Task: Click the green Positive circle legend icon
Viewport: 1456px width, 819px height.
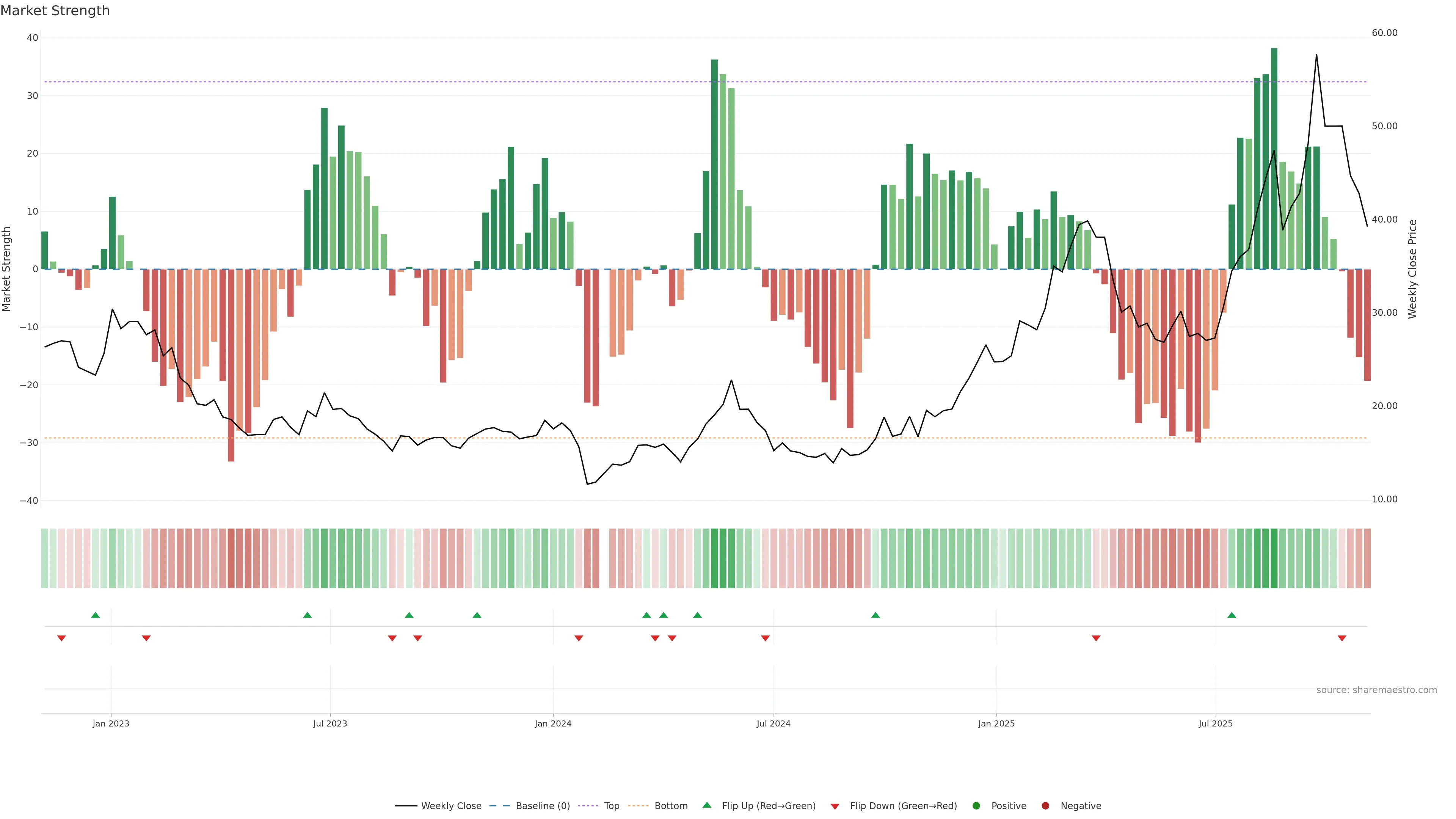Action: (x=976, y=805)
